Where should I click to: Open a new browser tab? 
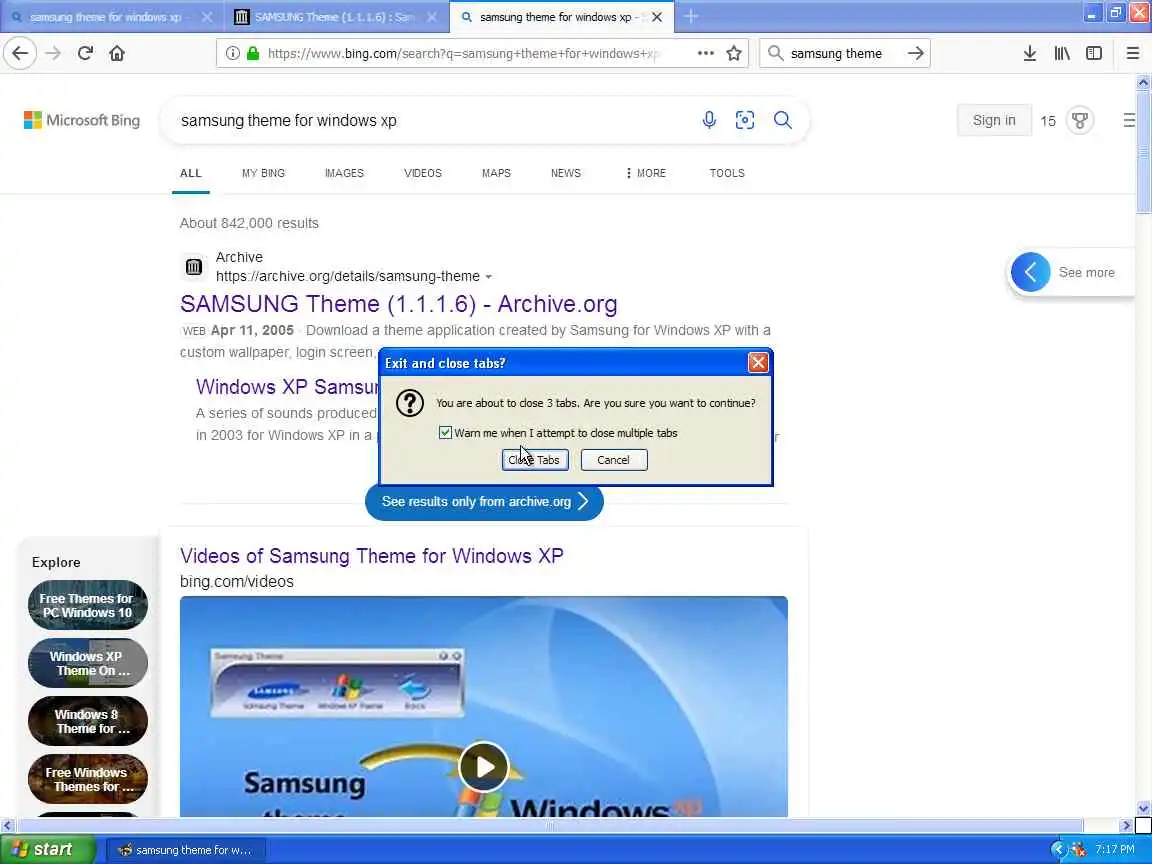691,16
